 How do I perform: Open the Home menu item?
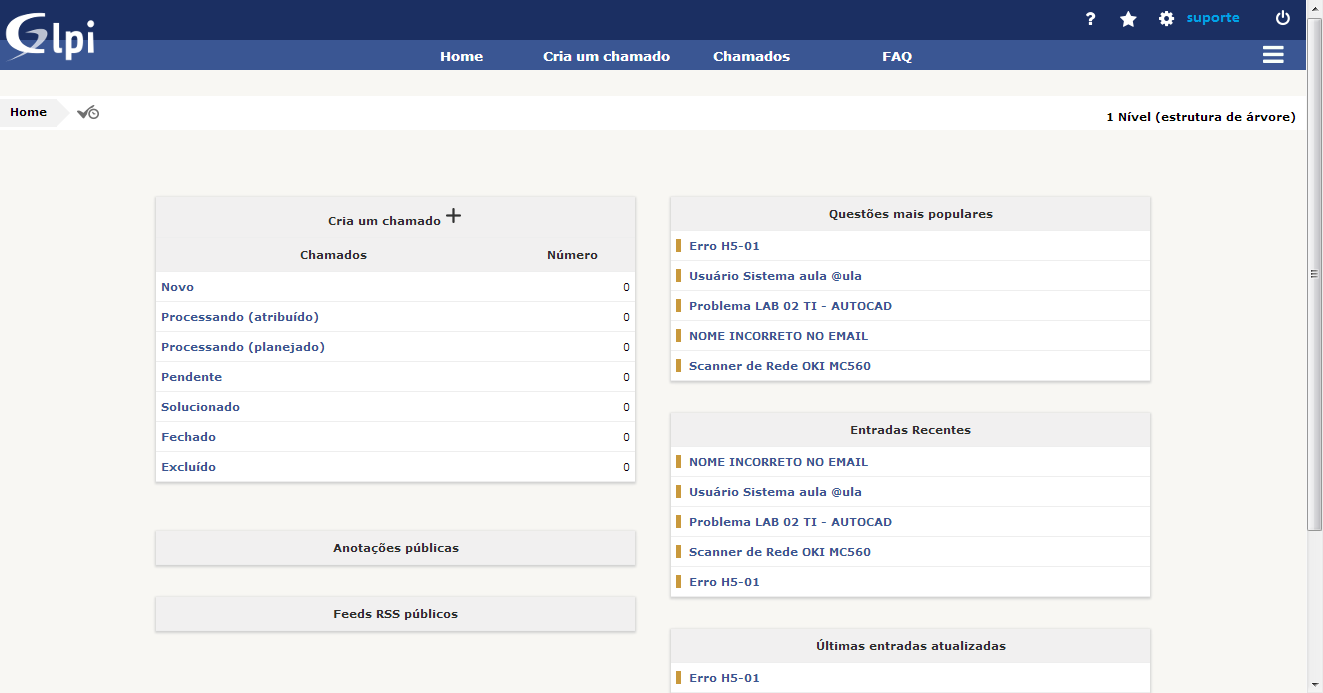(461, 57)
